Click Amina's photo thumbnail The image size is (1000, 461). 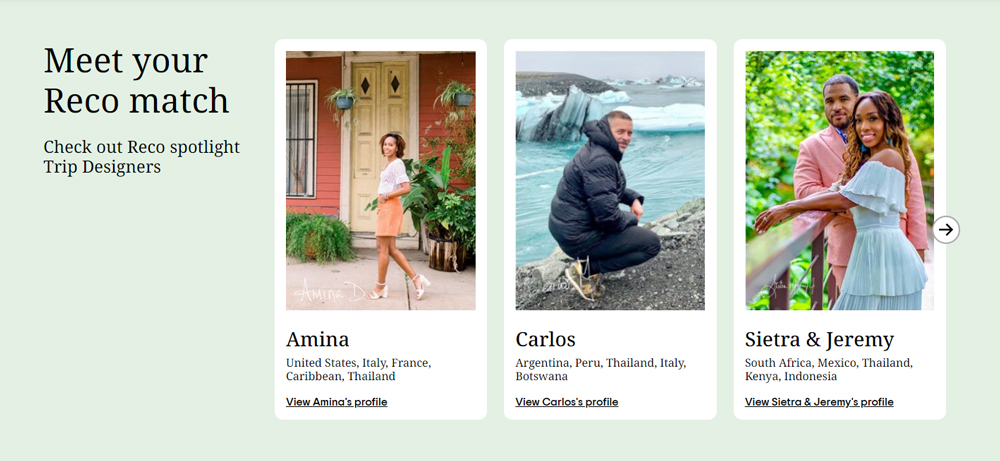pos(381,180)
